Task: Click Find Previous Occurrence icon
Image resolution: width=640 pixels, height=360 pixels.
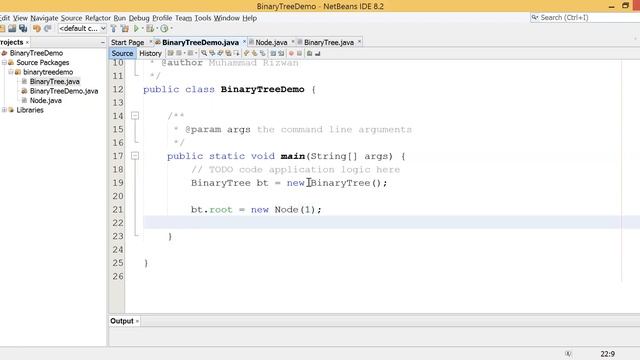Action: click(x=212, y=53)
